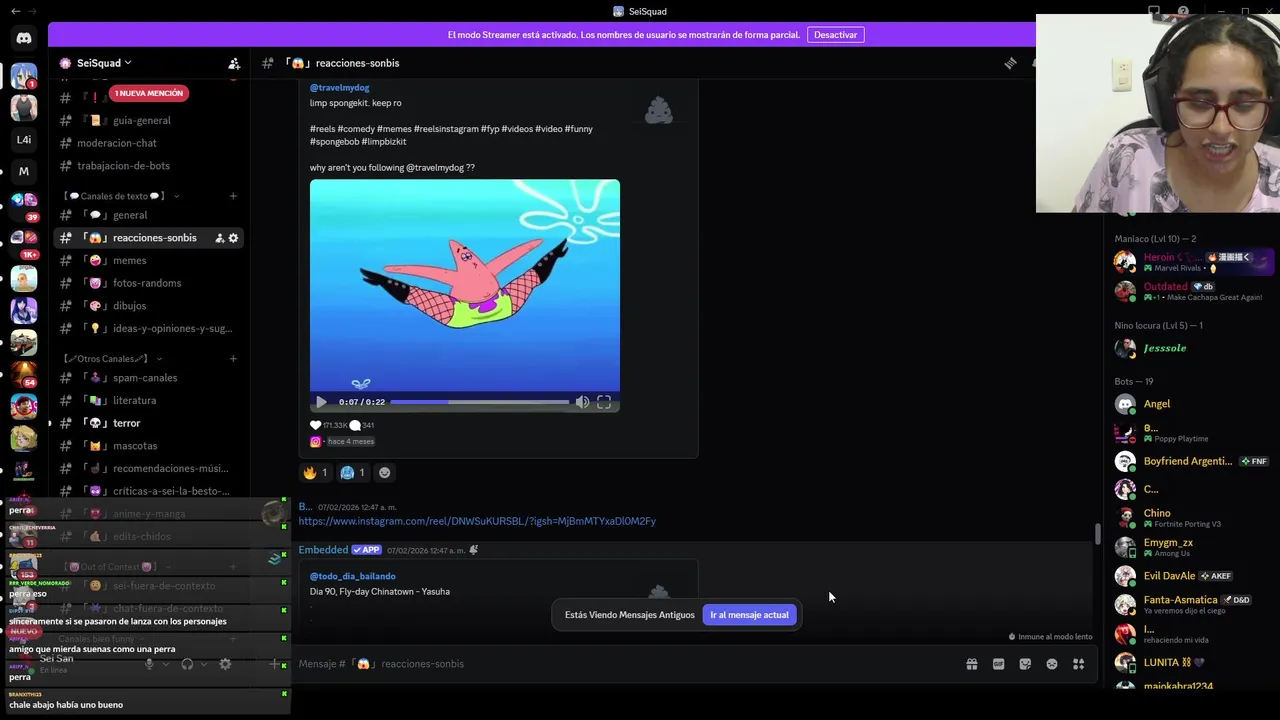The width and height of the screenshot is (1280, 720).
Task: Open the L4i server icon
Action: pyautogui.click(x=24, y=140)
